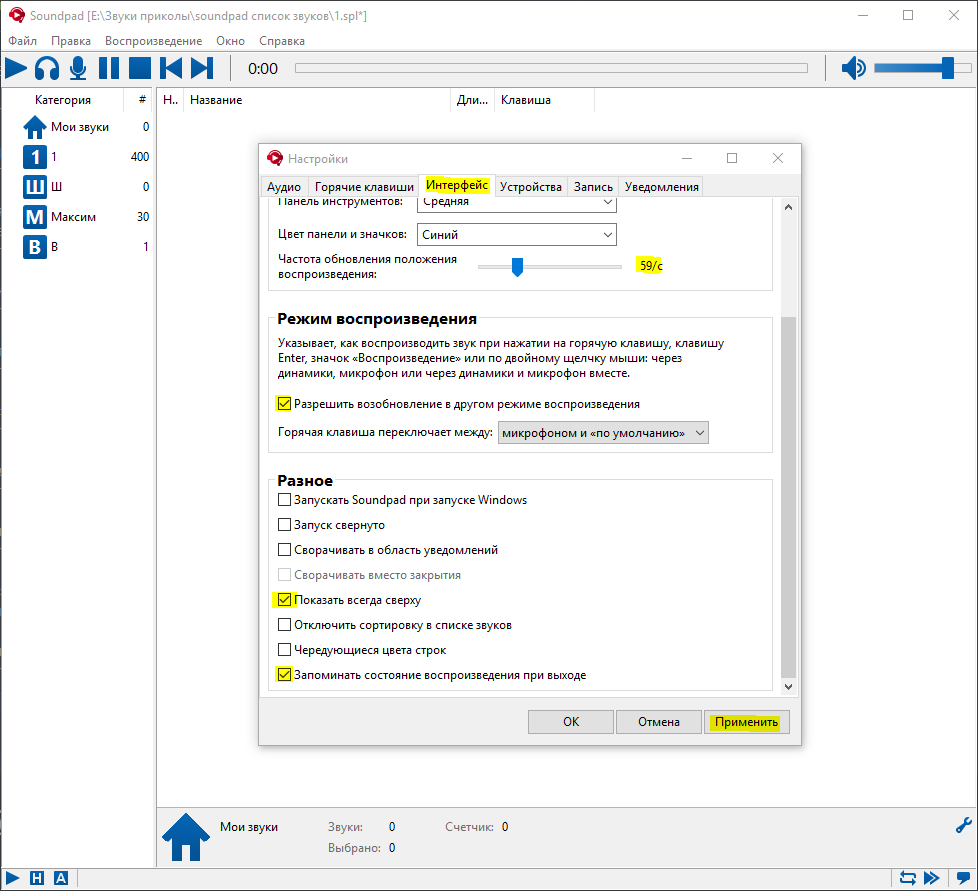The width and height of the screenshot is (978, 891).
Task: Click the settings scrollbar up arrow
Action: (788, 207)
